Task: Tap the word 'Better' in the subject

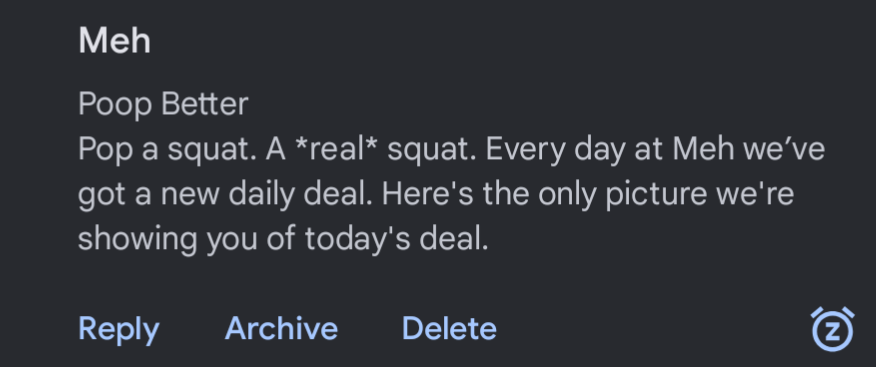Action: (x=205, y=104)
